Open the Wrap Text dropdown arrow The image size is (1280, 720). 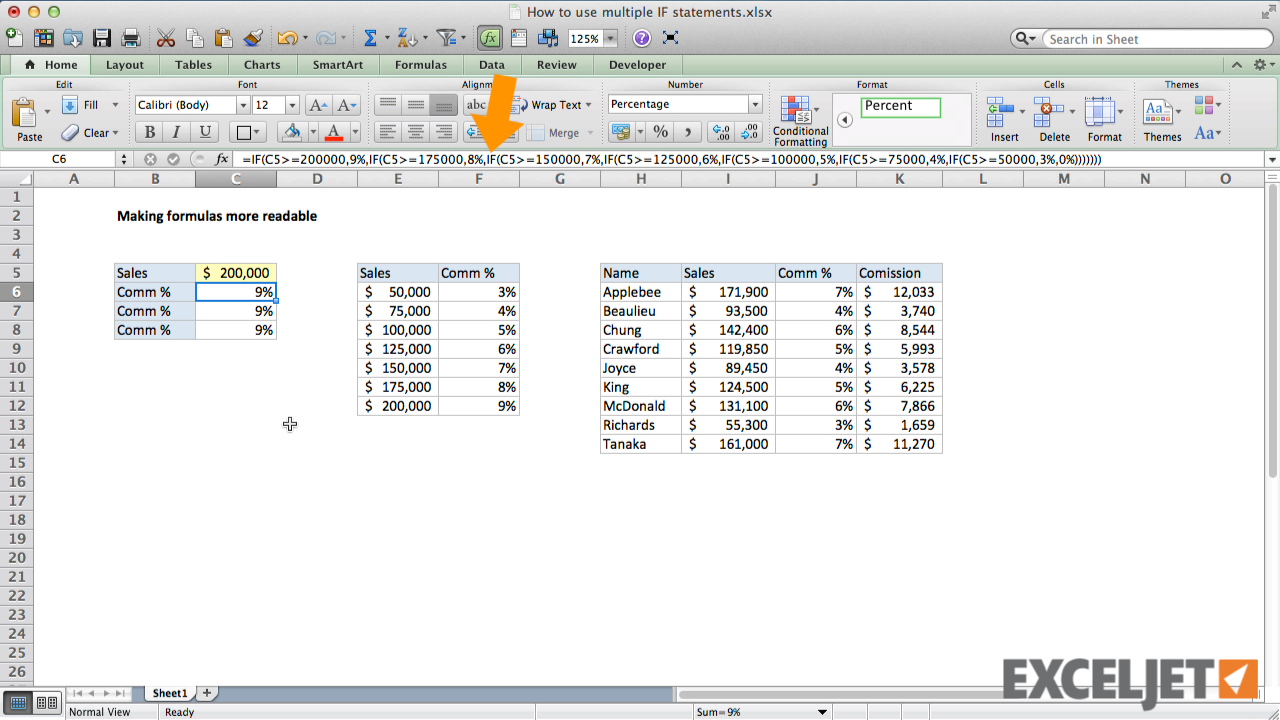coord(588,105)
